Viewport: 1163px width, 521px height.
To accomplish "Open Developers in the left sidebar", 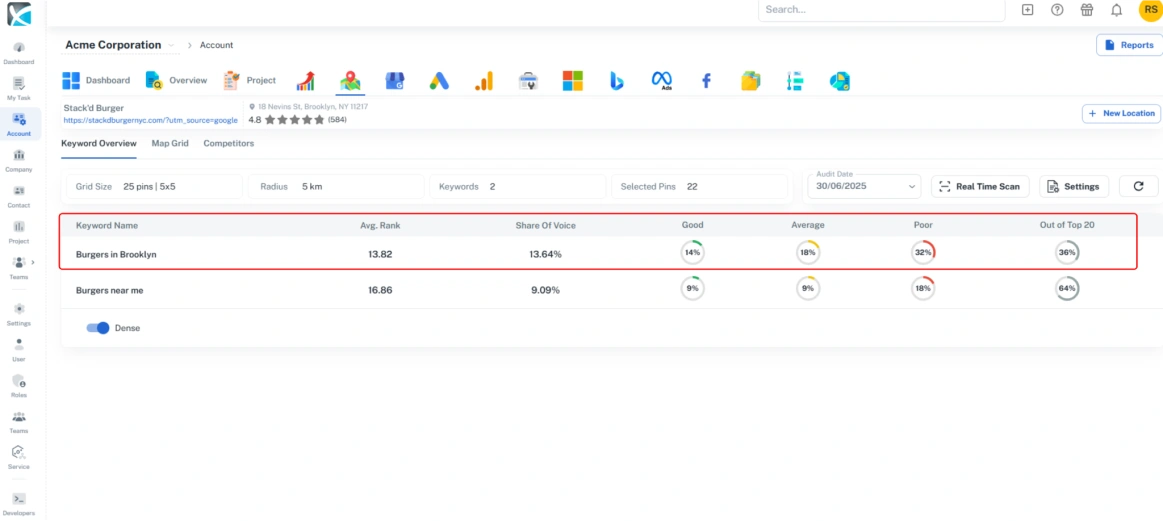I will point(19,504).
